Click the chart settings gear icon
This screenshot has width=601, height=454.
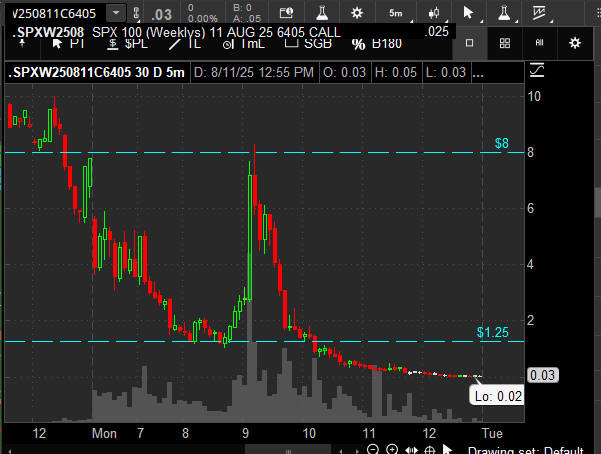point(574,43)
